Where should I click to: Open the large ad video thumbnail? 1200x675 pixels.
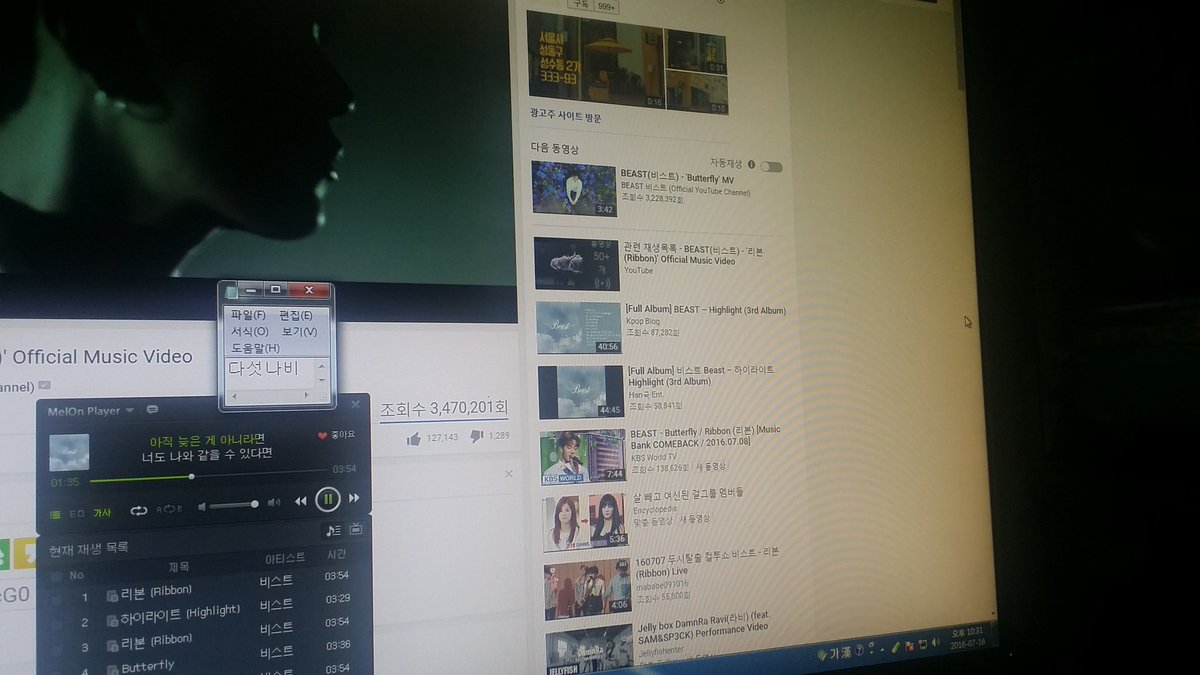click(595, 59)
